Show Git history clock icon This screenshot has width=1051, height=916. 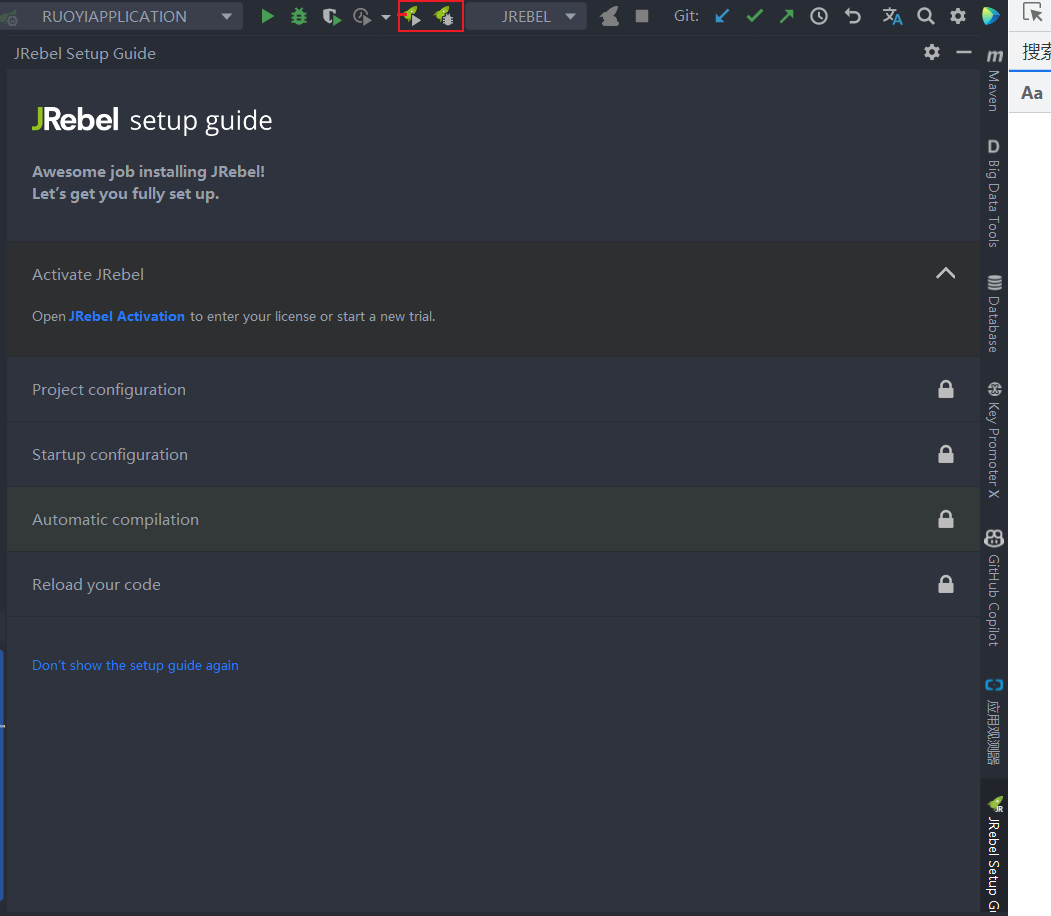tap(818, 16)
